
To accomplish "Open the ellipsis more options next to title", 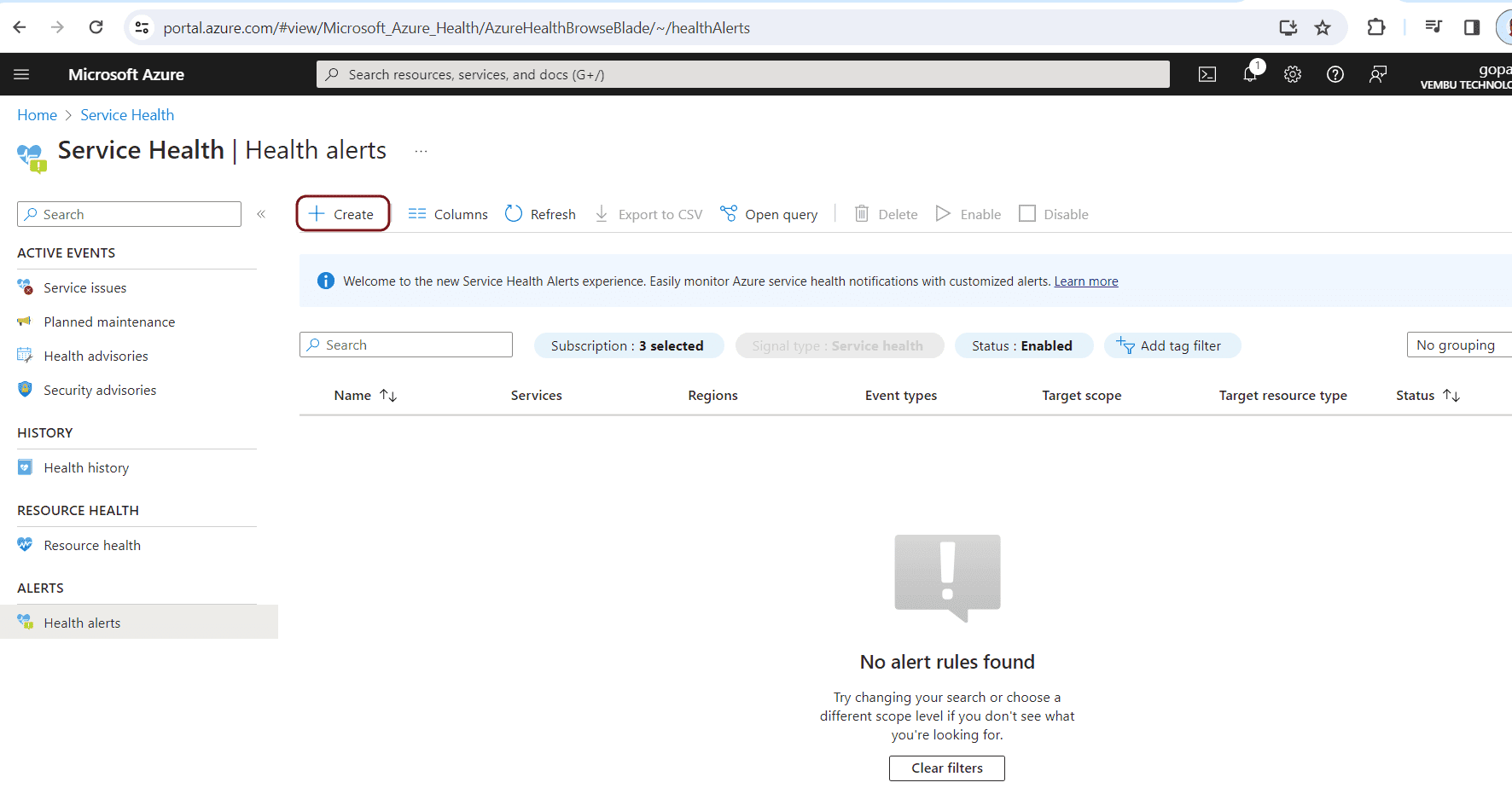I will tap(421, 151).
